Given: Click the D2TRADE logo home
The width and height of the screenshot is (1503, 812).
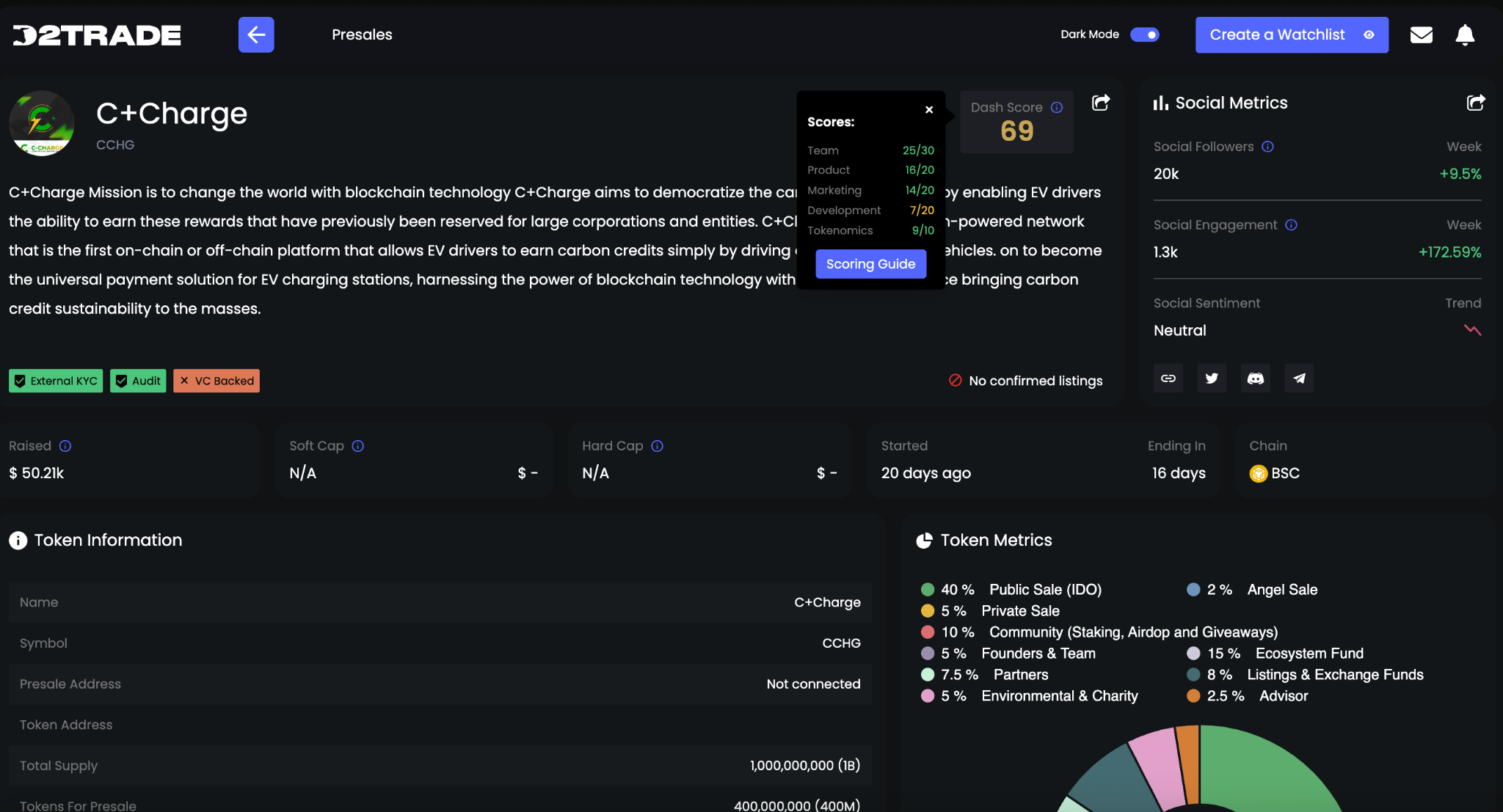Looking at the screenshot, I should (97, 34).
